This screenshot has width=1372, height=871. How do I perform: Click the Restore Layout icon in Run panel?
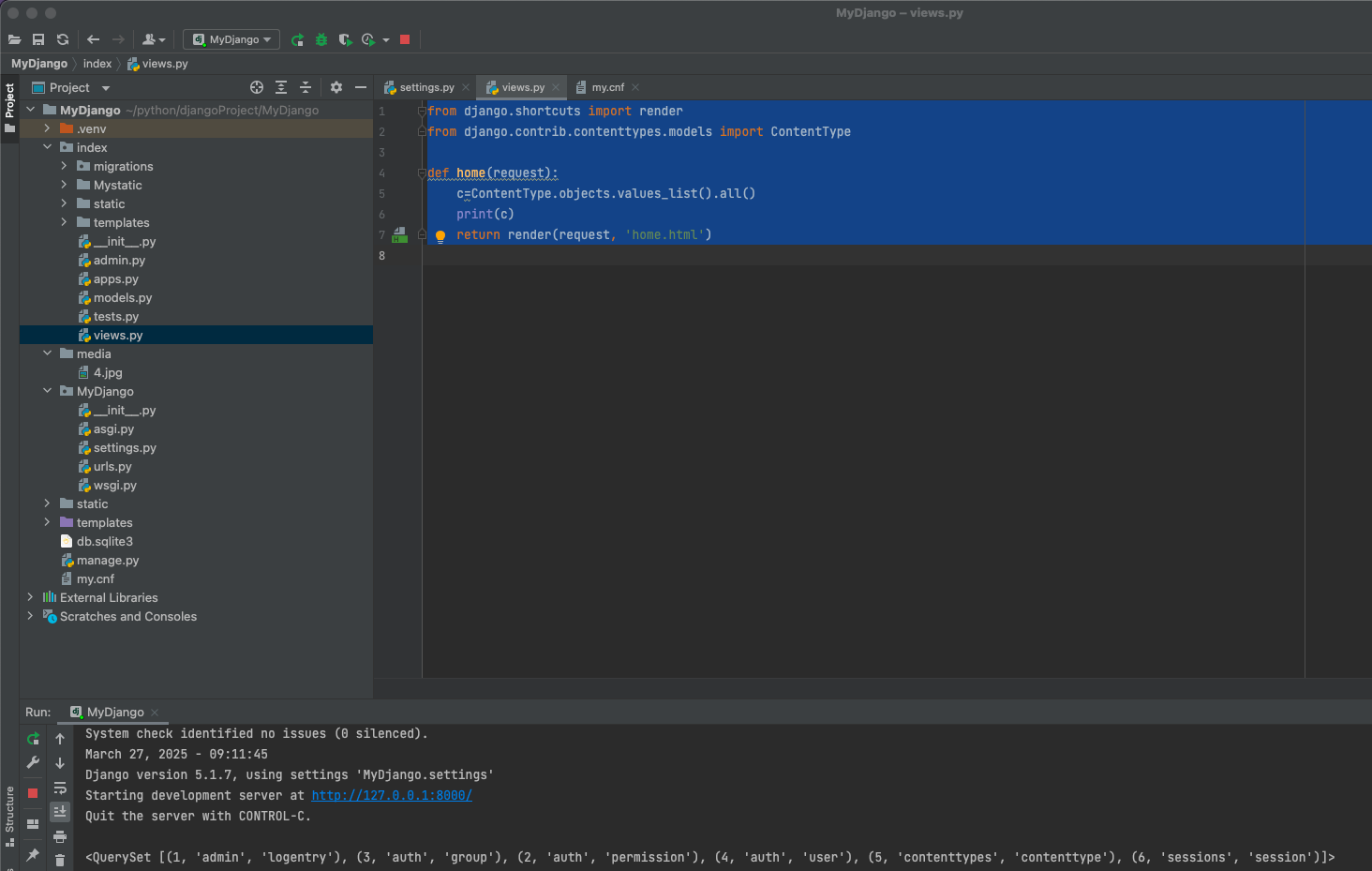[33, 824]
